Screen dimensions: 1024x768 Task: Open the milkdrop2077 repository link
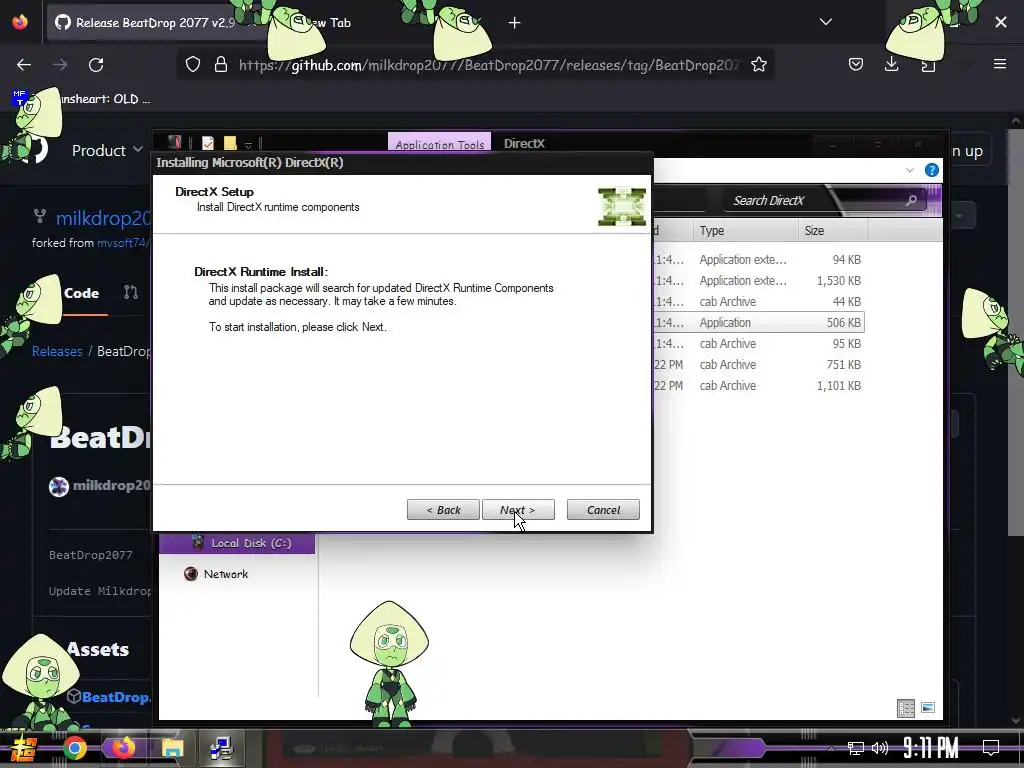[103, 218]
